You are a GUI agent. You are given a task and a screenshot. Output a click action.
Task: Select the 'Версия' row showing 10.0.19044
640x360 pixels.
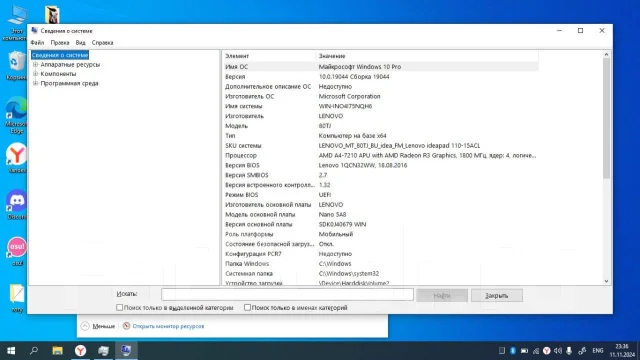[380, 77]
